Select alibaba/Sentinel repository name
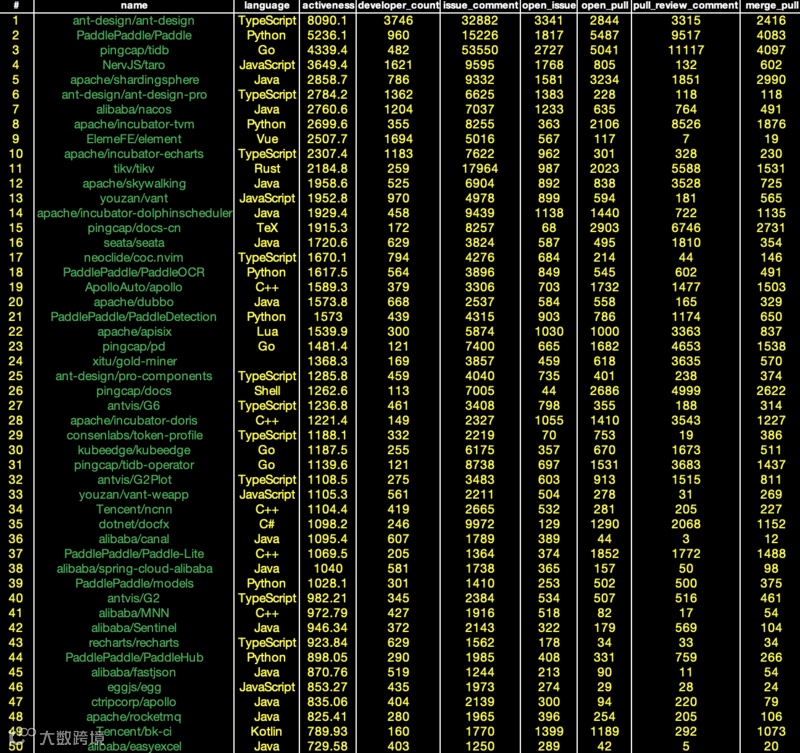The height and width of the screenshot is (753, 800). tap(134, 628)
